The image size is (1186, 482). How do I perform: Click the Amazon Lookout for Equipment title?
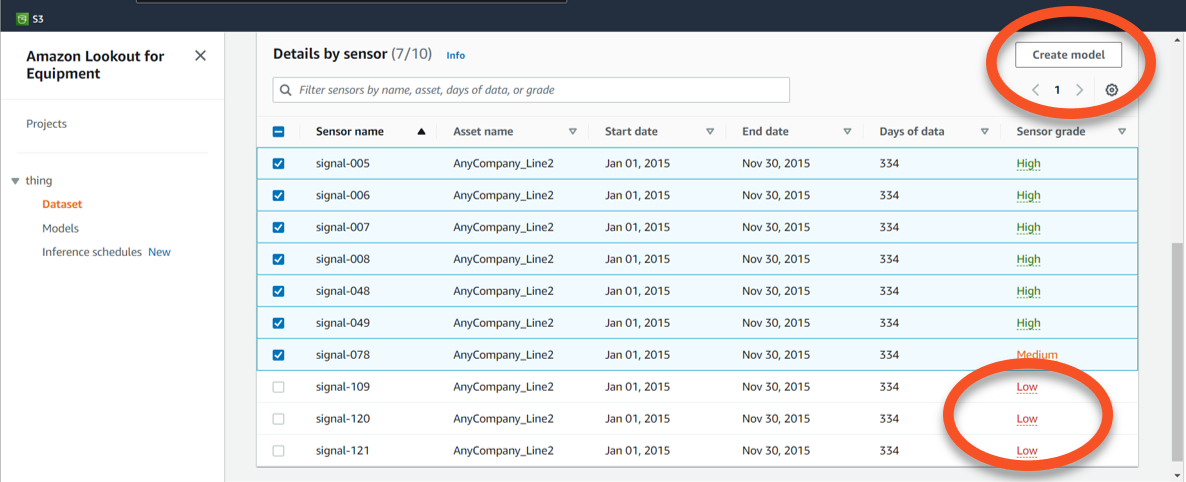[x=95, y=64]
